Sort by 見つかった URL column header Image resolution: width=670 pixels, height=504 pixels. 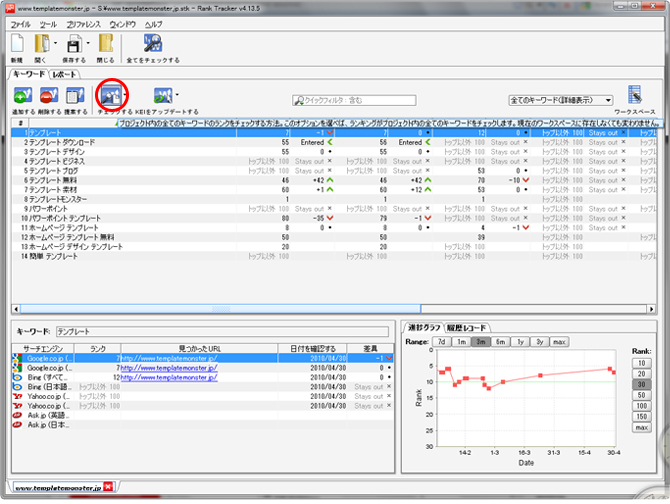pos(200,349)
